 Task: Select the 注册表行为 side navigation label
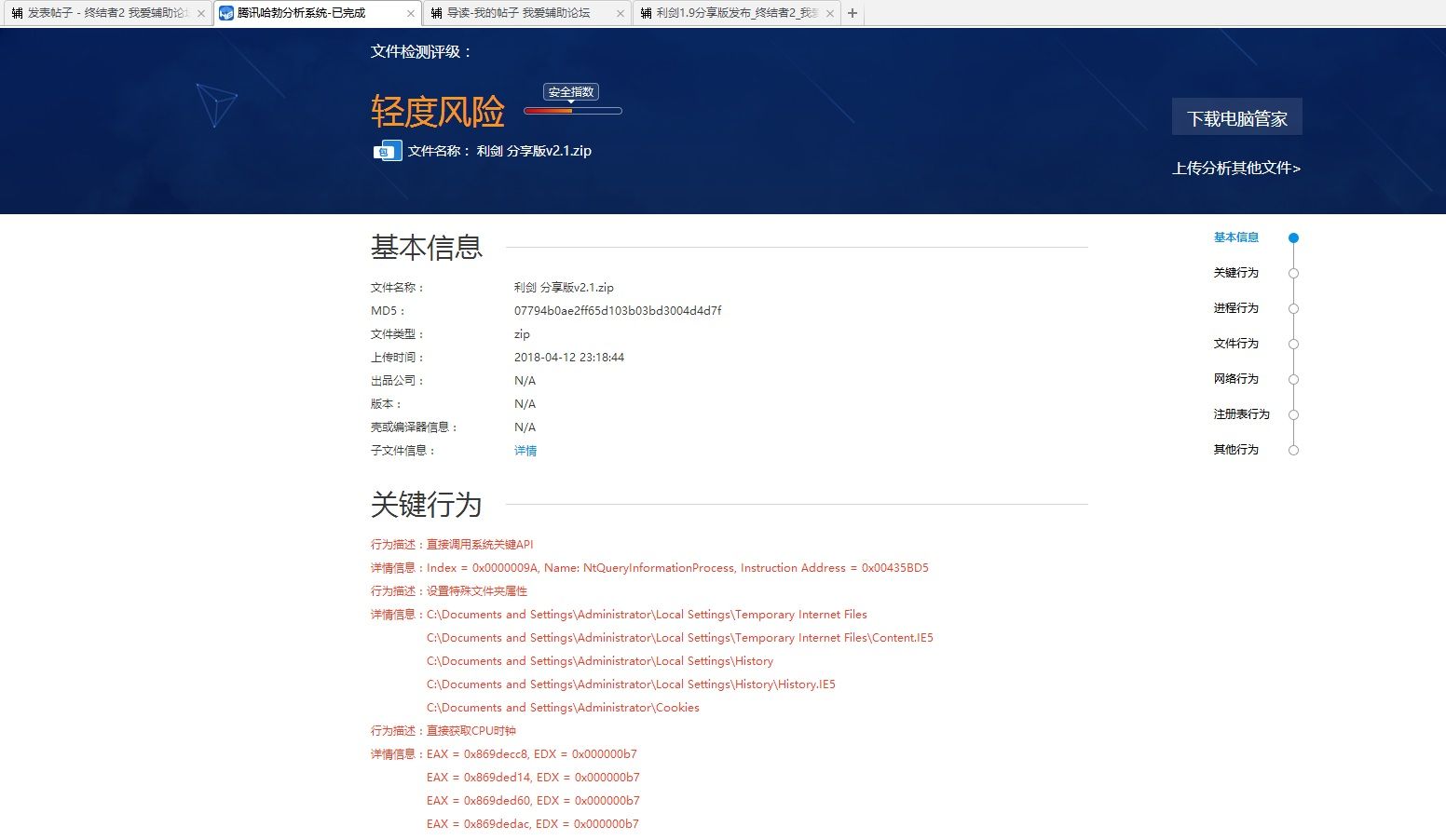(1241, 414)
